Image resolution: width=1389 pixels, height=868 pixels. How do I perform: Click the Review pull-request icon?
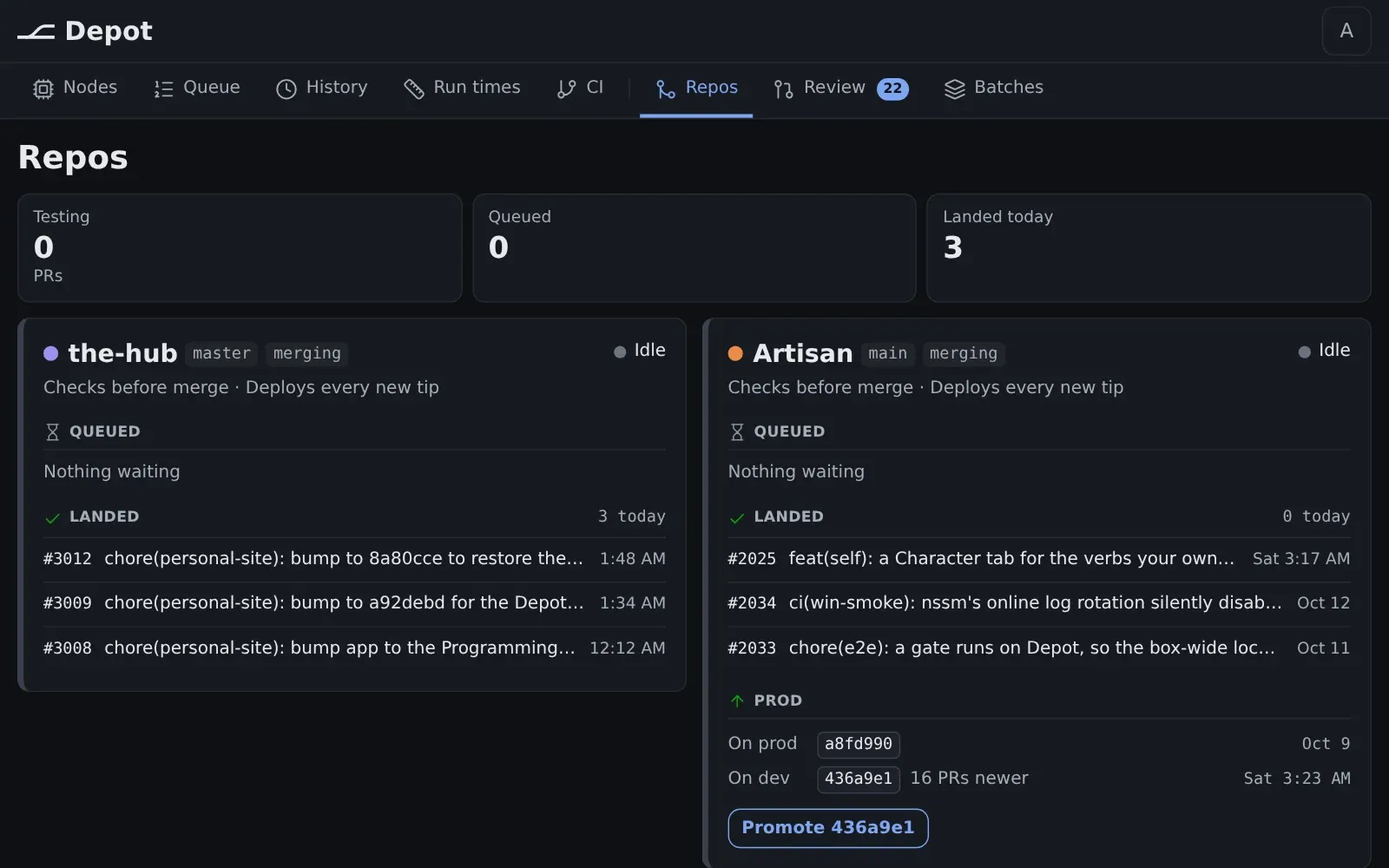click(784, 89)
